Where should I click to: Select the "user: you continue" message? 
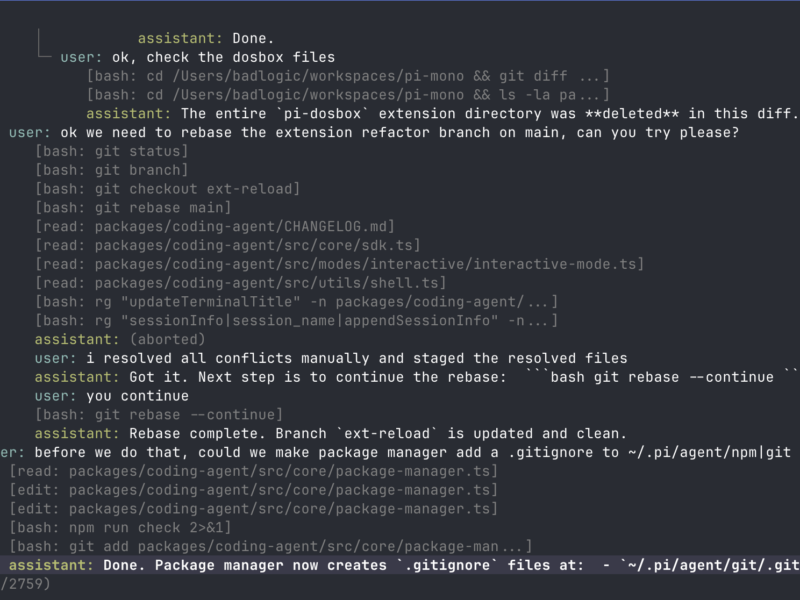coord(111,396)
